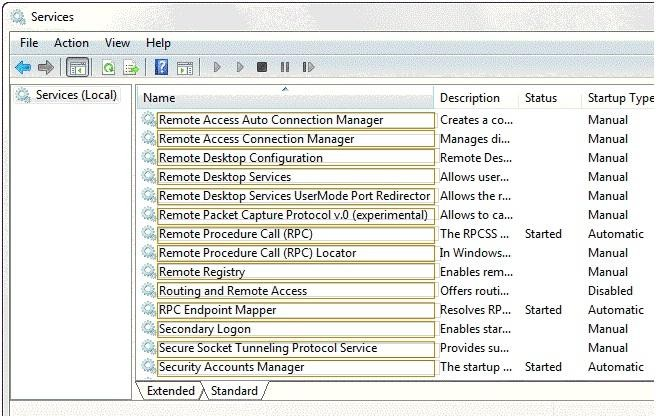Click the Restart Service icon
Screen dimensions: 658x416
[308, 67]
